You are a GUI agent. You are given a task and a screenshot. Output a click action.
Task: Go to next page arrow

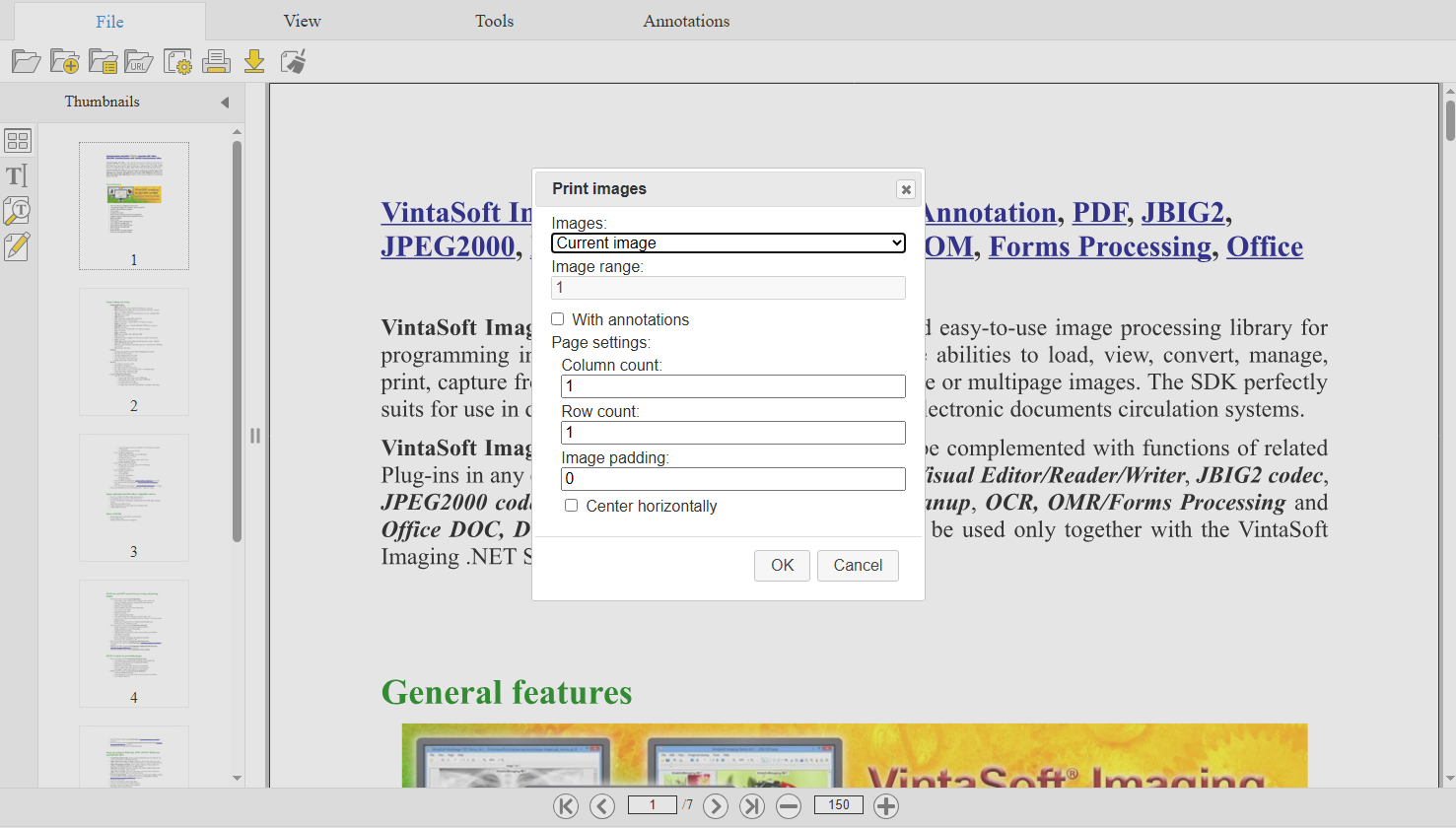(x=716, y=806)
